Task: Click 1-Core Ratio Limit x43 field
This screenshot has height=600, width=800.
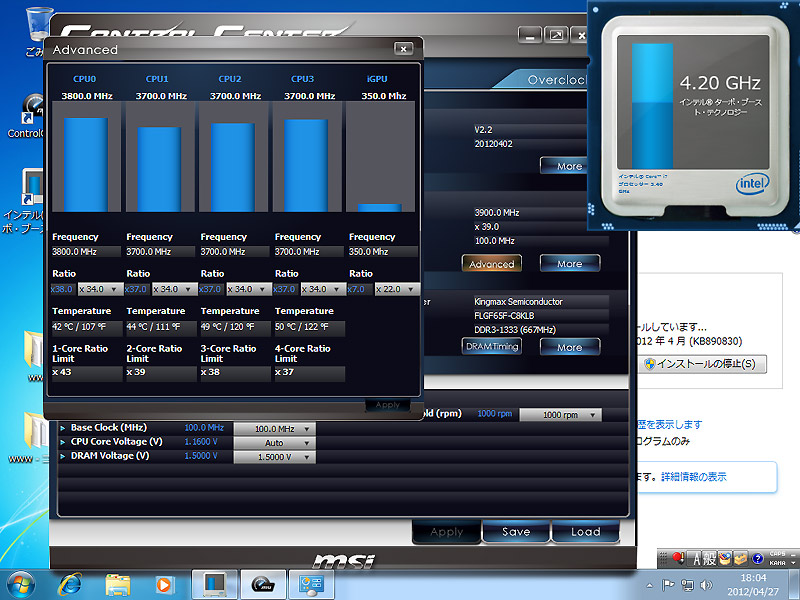Action: tap(87, 372)
